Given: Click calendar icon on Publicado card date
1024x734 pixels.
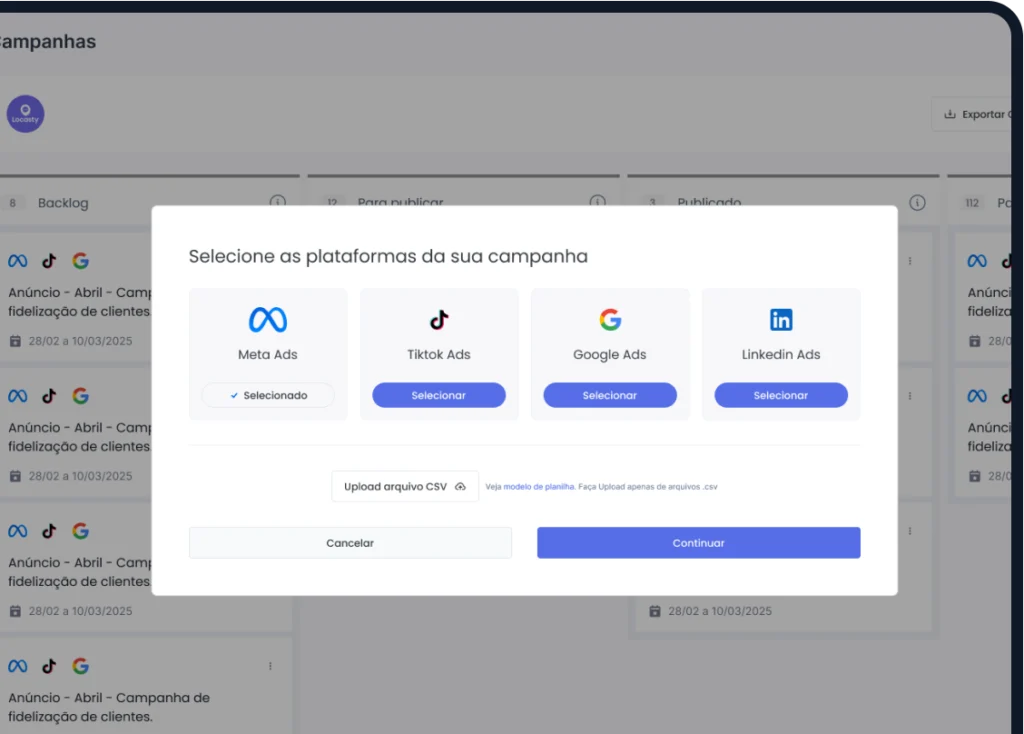Looking at the screenshot, I should 654,611.
